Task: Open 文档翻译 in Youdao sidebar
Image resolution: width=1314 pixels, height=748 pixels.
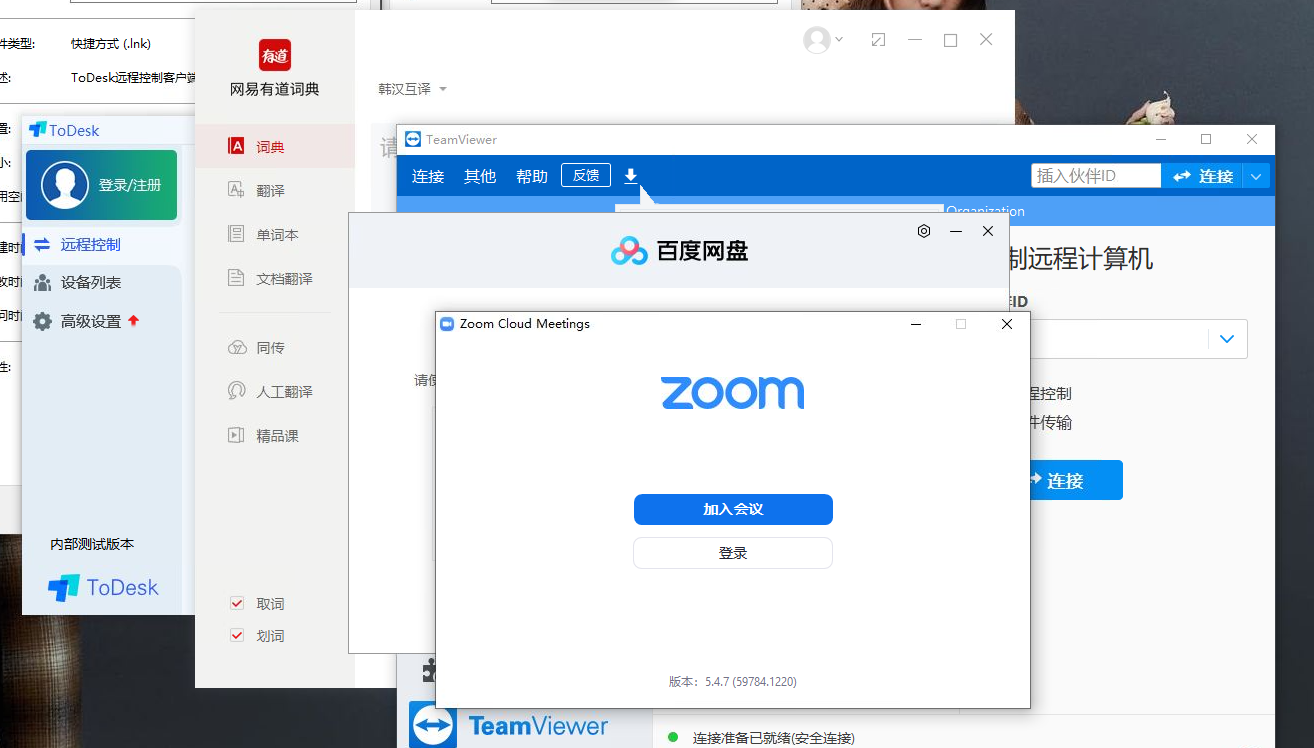Action: 284,278
